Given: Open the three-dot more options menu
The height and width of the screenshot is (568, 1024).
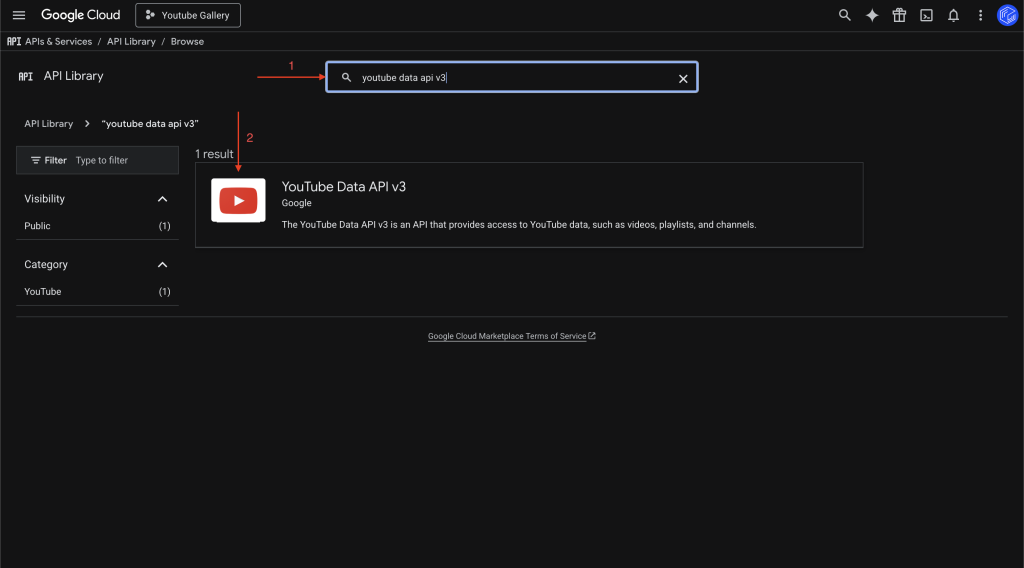Looking at the screenshot, I should coord(980,15).
